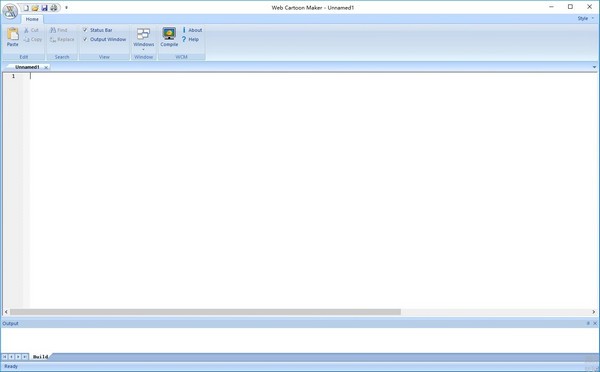Print using the printer icon
Image resolution: width=600 pixels, height=372 pixels.
[54, 8]
